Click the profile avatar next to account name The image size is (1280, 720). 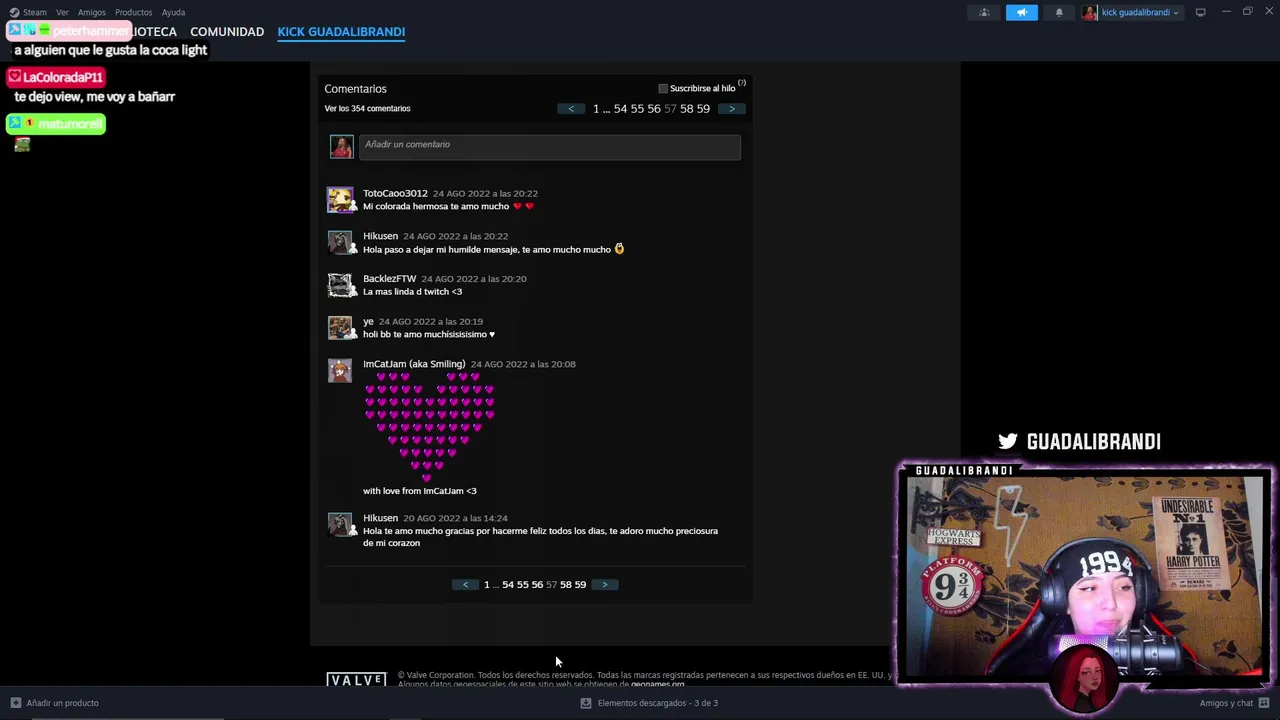(1089, 12)
